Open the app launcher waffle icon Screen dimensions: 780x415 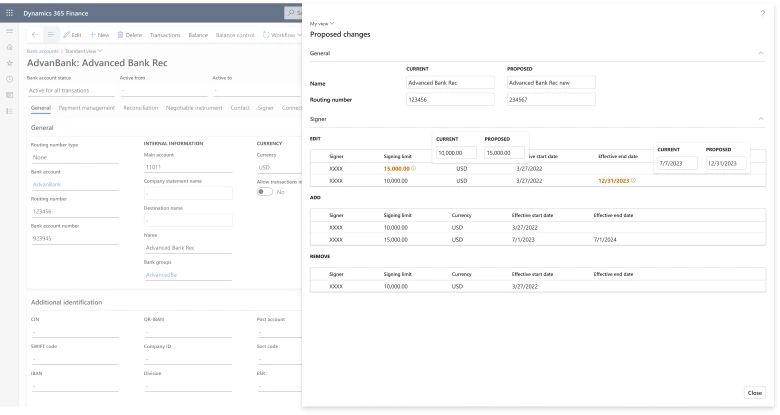click(10, 12)
